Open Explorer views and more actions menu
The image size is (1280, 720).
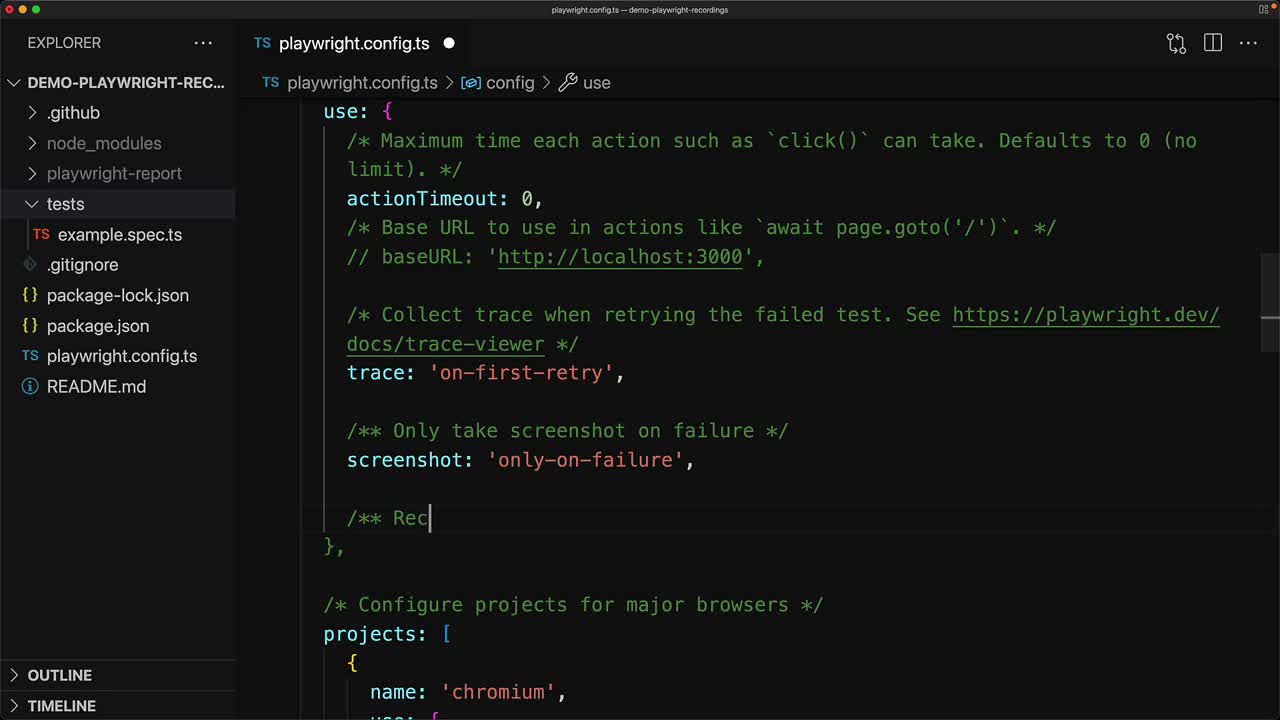[x=203, y=43]
